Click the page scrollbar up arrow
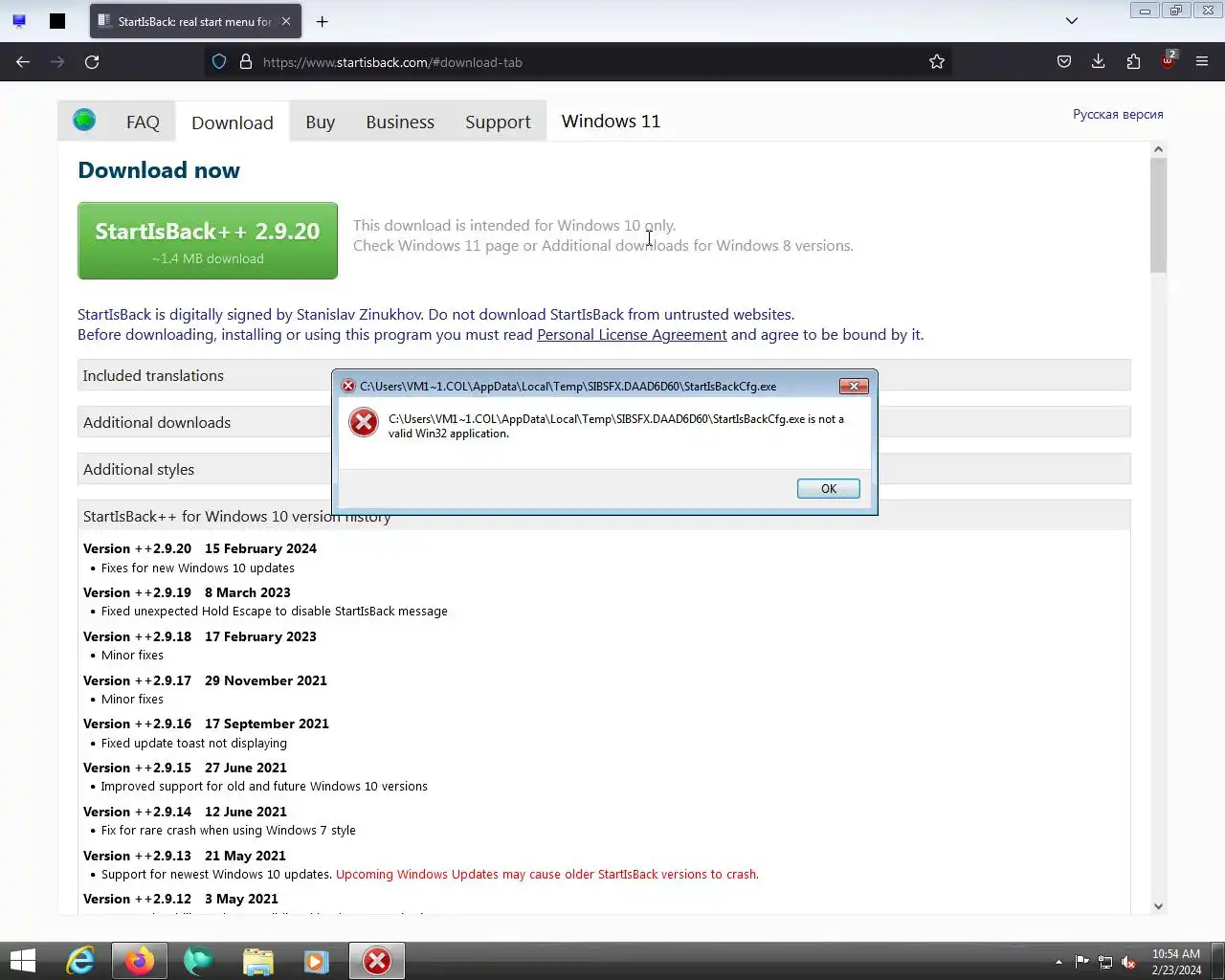 [x=1158, y=149]
